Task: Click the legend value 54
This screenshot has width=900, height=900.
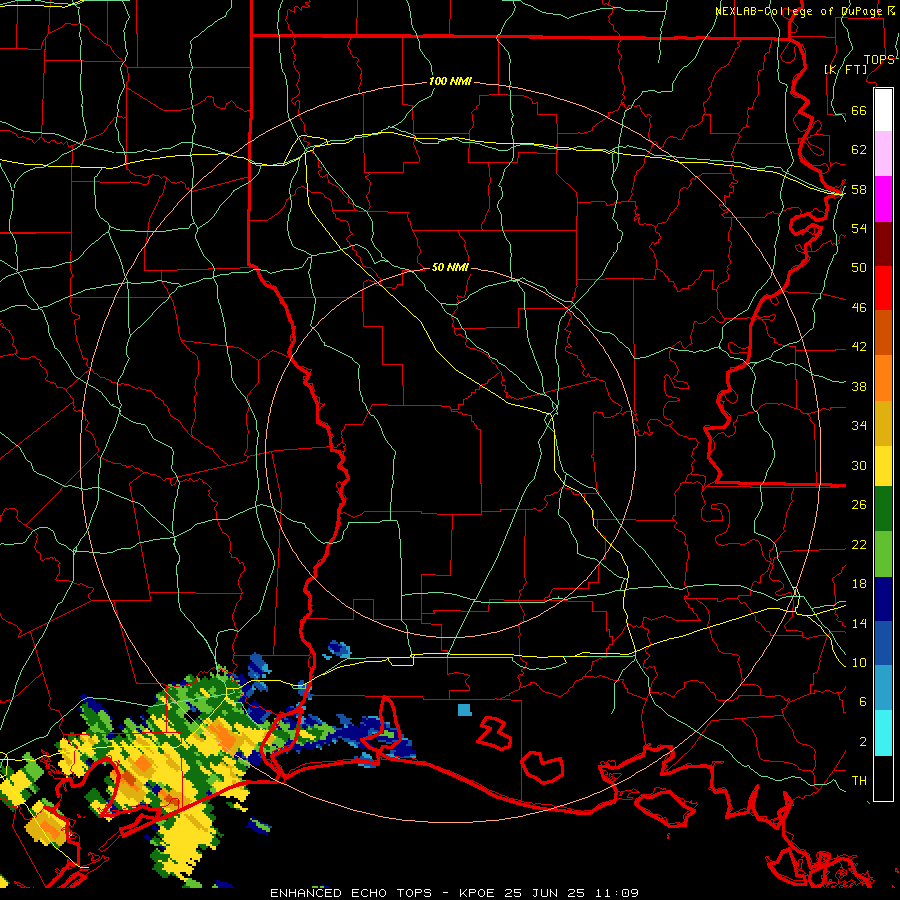Action: 859,228
